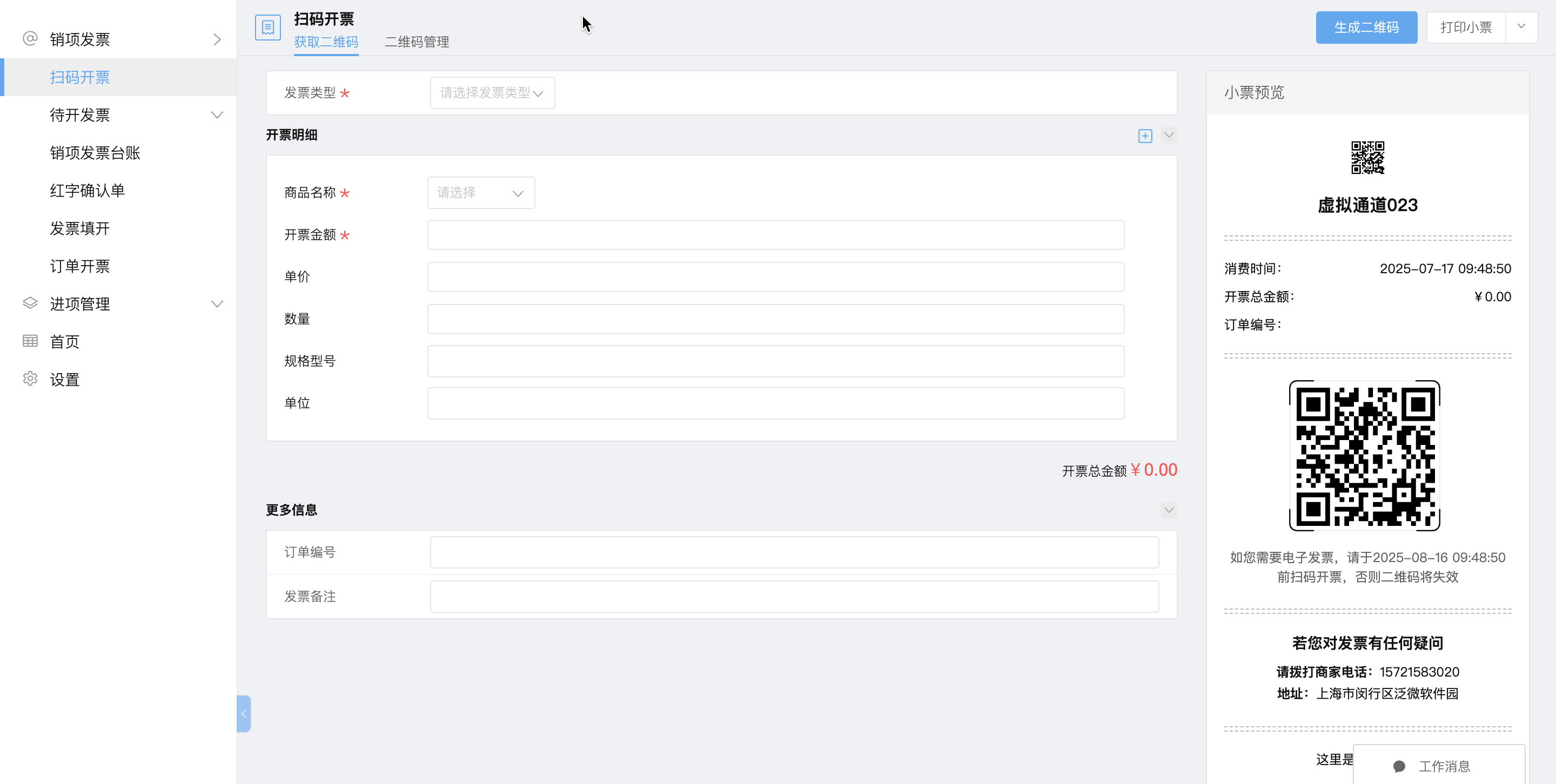Viewport: 1556px width, 784px height.
Task: Open the 商品名称 请选择 dropdown
Action: click(481, 193)
